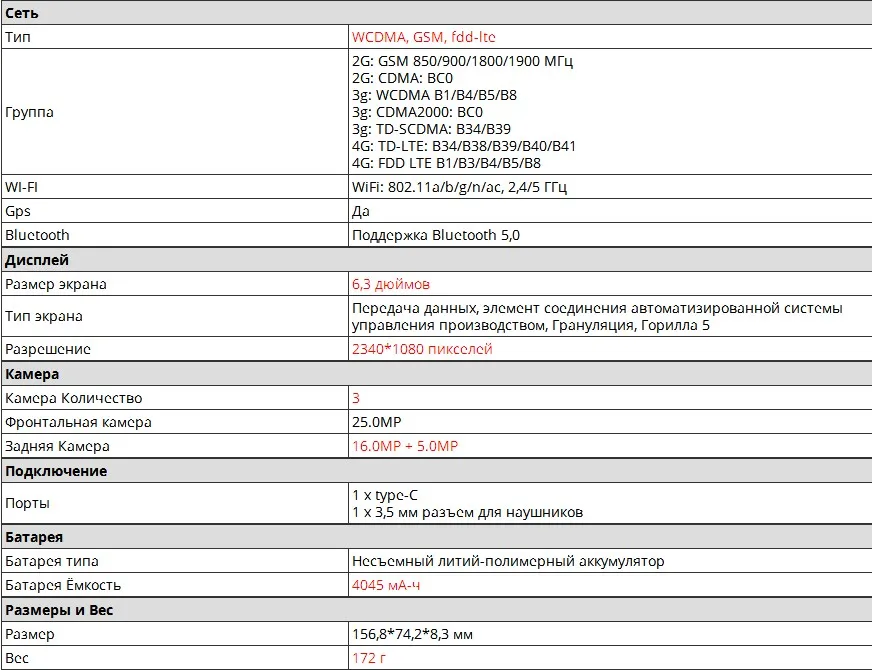The image size is (872, 670).
Task: Select the Сеть section header row
Action: (437, 13)
